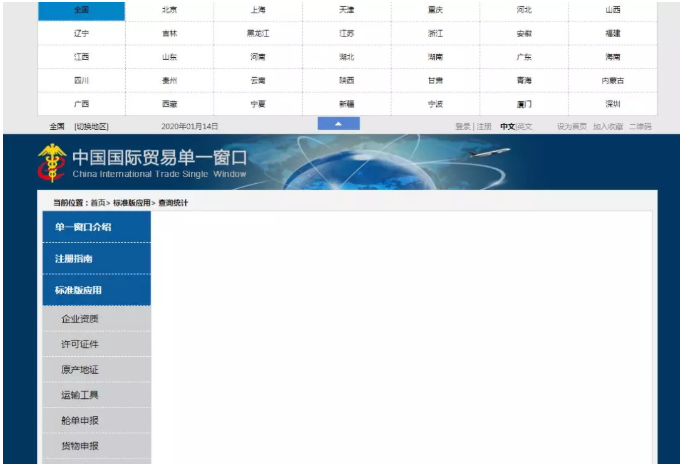
Task: Click the 广东 region
Action: [524, 57]
